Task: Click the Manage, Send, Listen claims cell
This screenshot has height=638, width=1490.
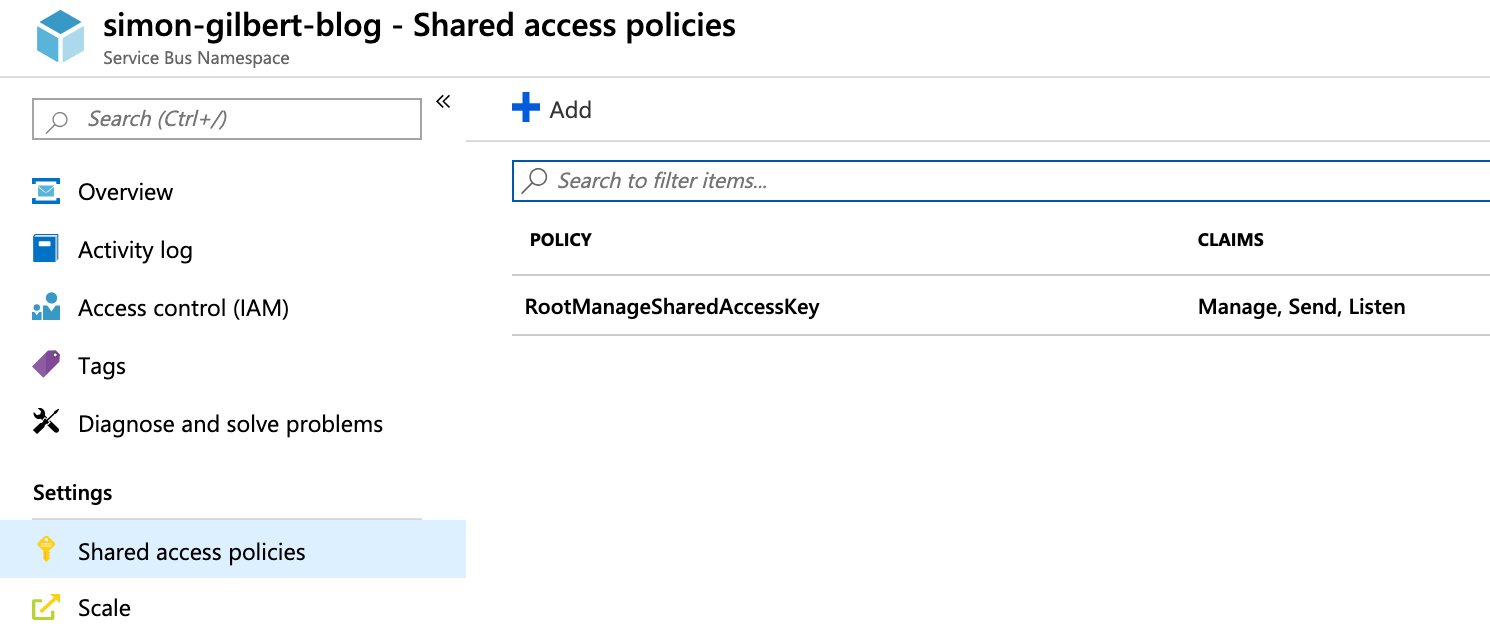Action: coord(1301,307)
